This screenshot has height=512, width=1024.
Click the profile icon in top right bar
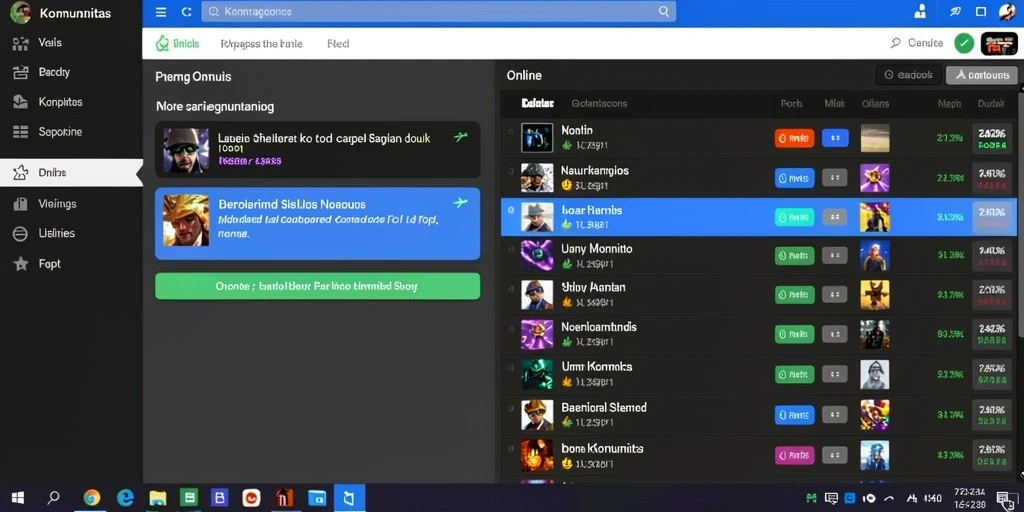(x=921, y=12)
